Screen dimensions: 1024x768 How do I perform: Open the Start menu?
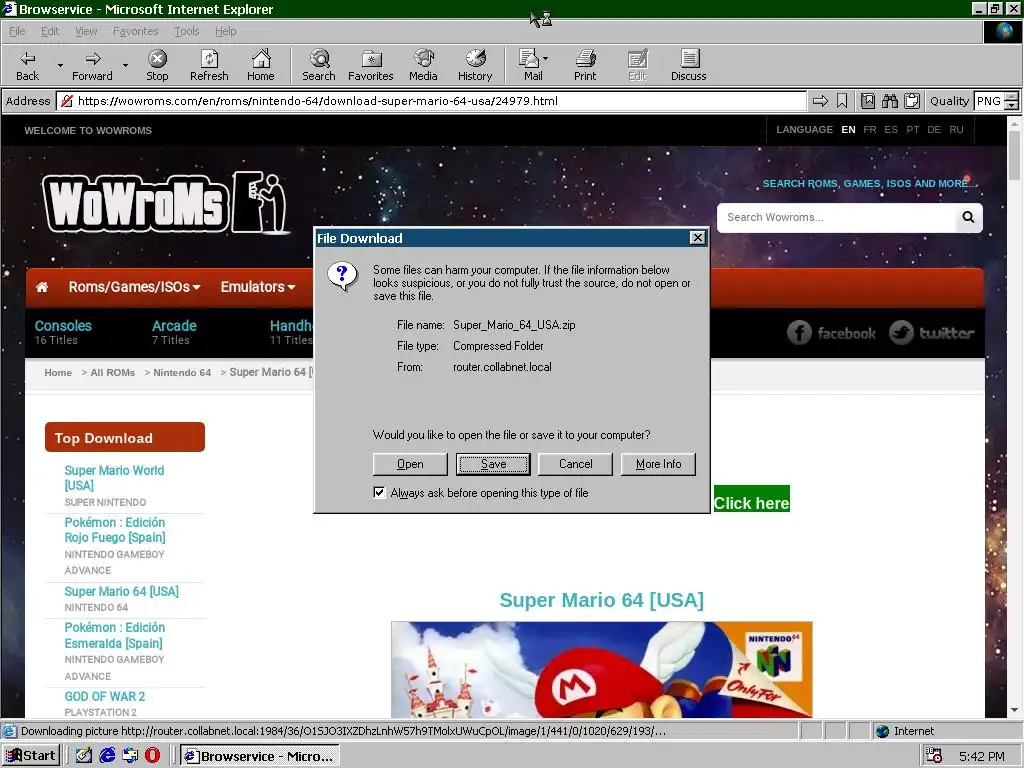[x=31, y=756]
